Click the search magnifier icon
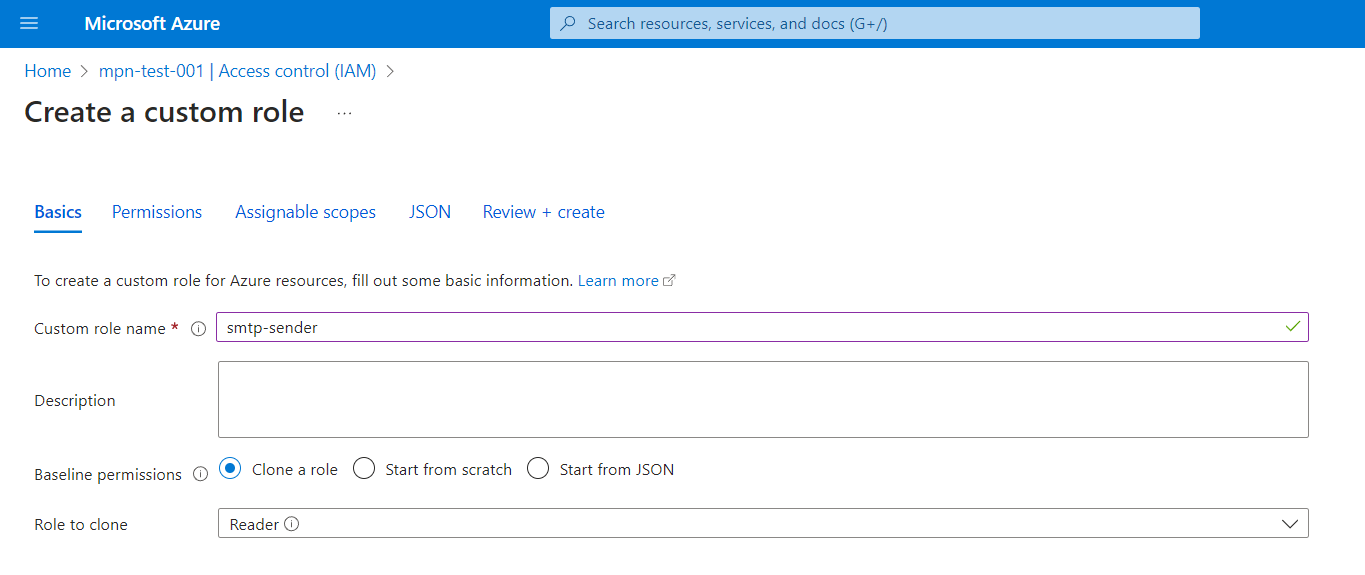This screenshot has height=575, width=1365. coord(568,23)
